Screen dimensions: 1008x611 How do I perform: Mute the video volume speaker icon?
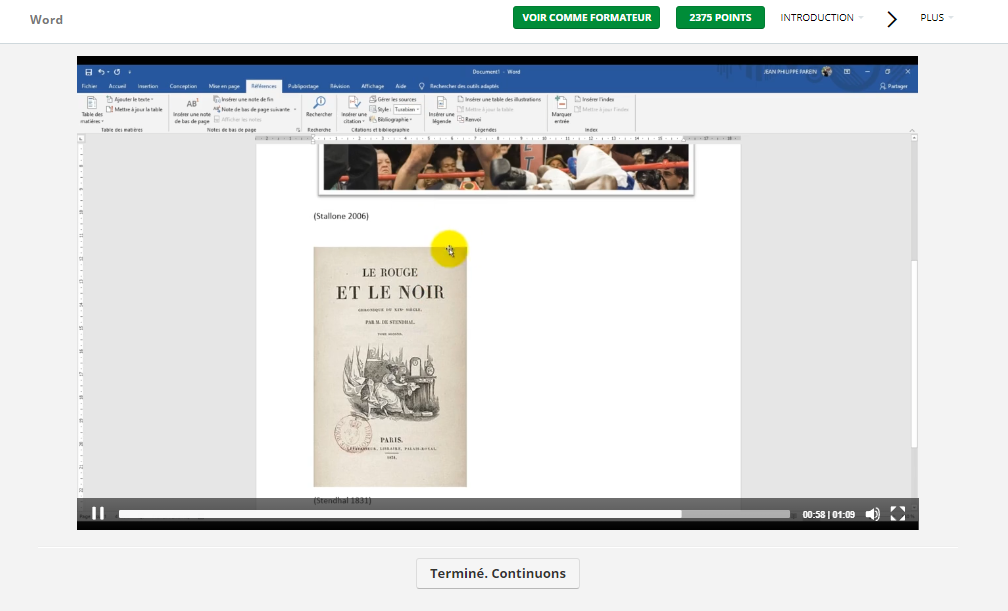(x=872, y=514)
